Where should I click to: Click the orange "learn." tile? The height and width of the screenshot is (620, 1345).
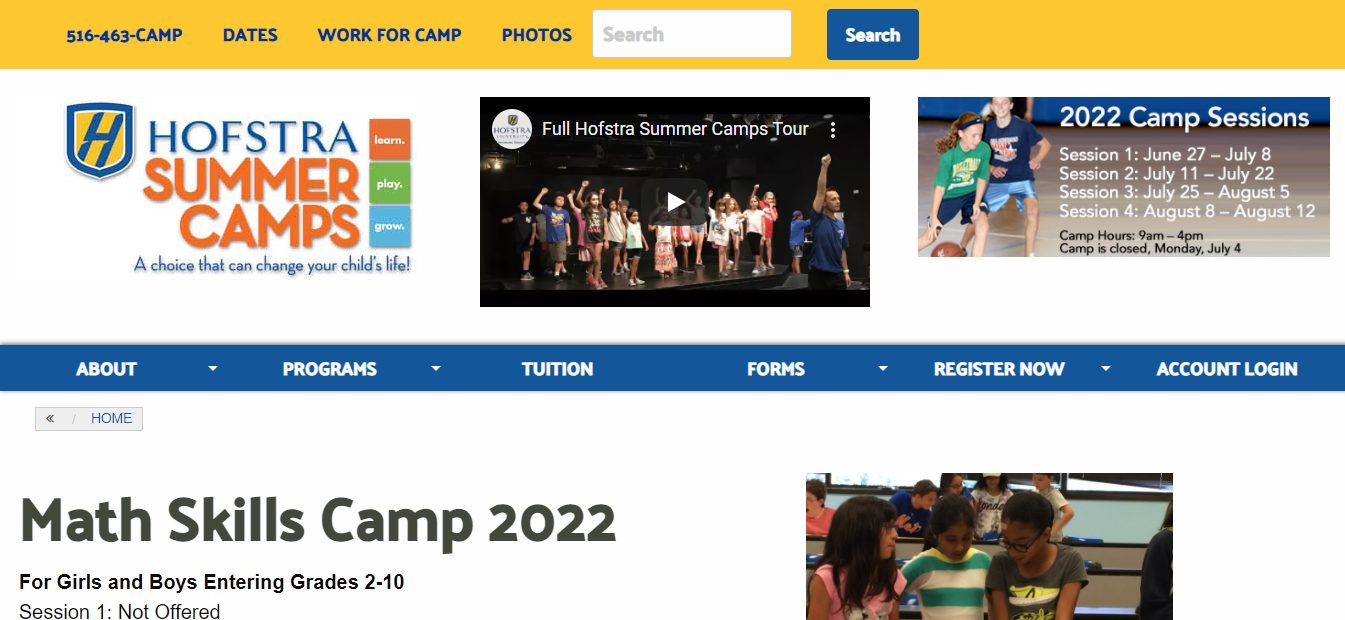point(390,140)
